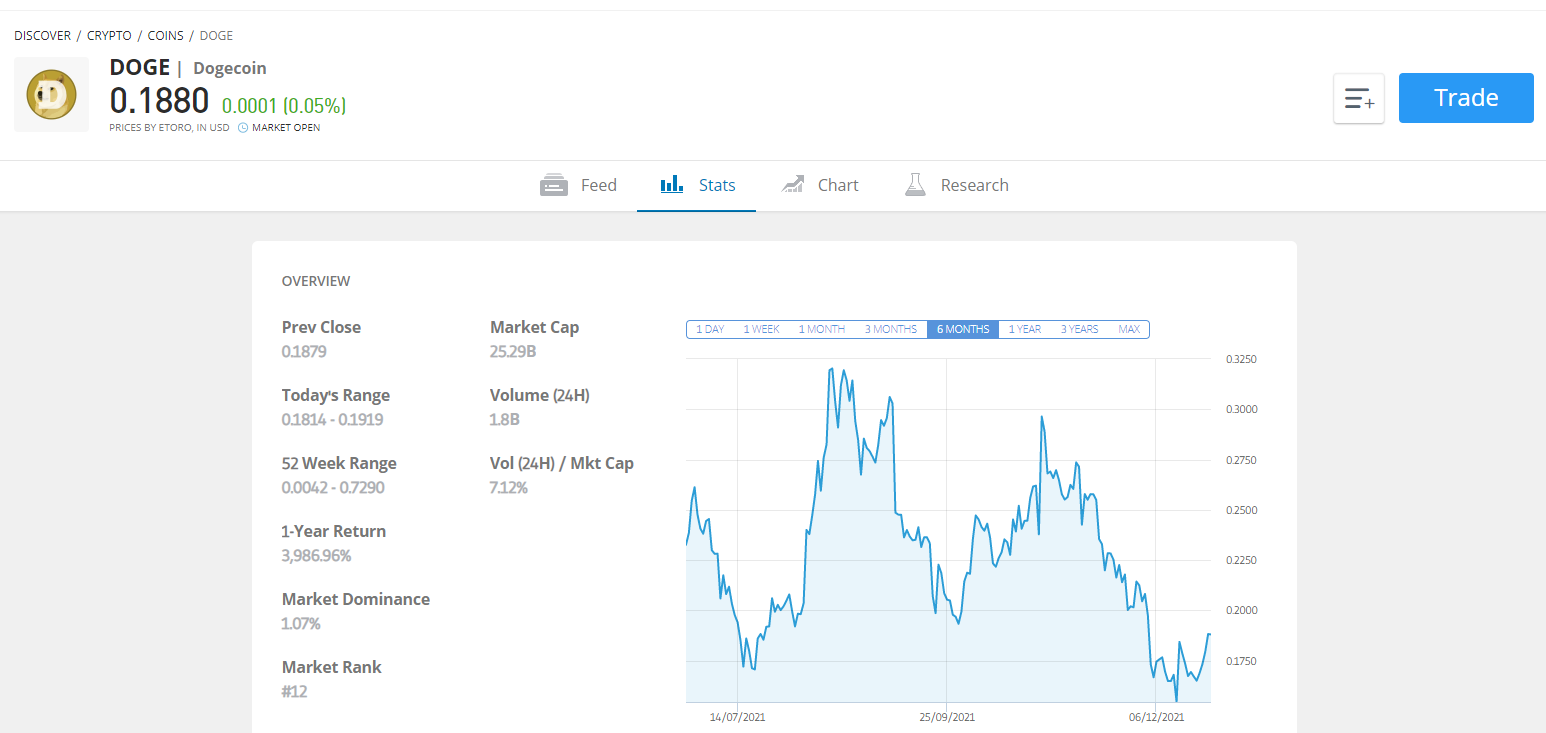Click the current price 0.1880
The width and height of the screenshot is (1546, 733).
click(160, 101)
